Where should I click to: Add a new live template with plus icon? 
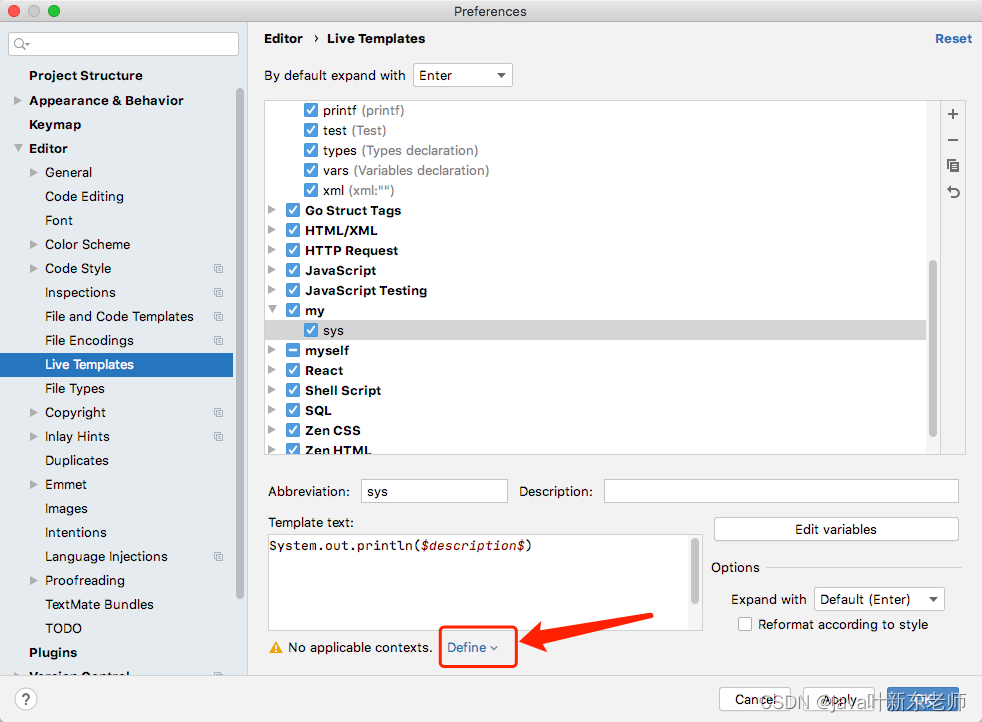pos(953,114)
